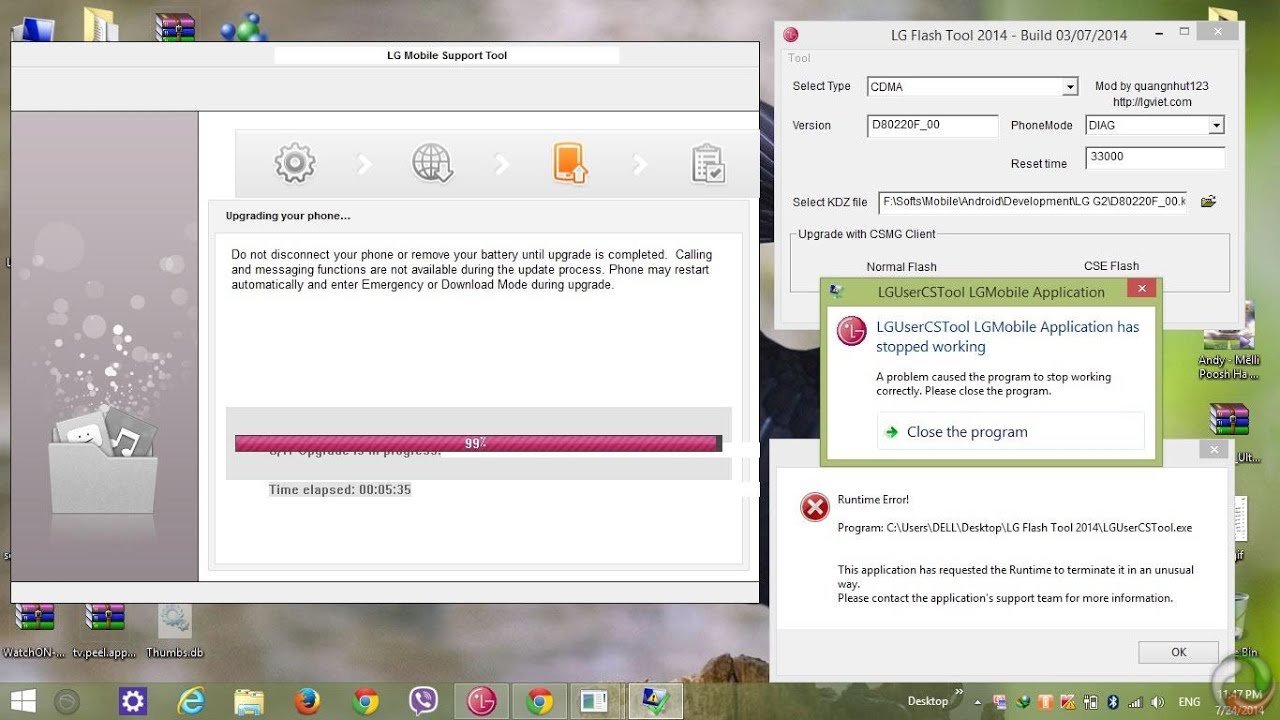The height and width of the screenshot is (720, 1280).
Task: Click the globe search step icon
Action: (433, 163)
